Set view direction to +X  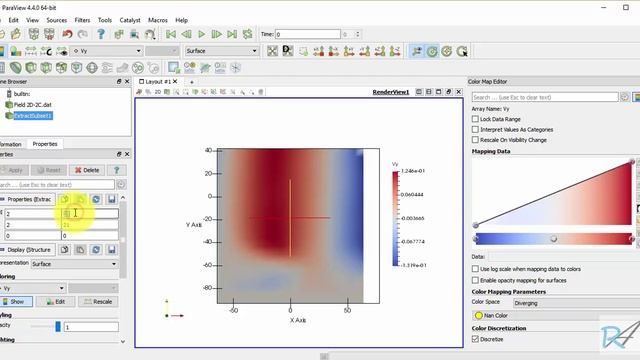(x=318, y=51)
